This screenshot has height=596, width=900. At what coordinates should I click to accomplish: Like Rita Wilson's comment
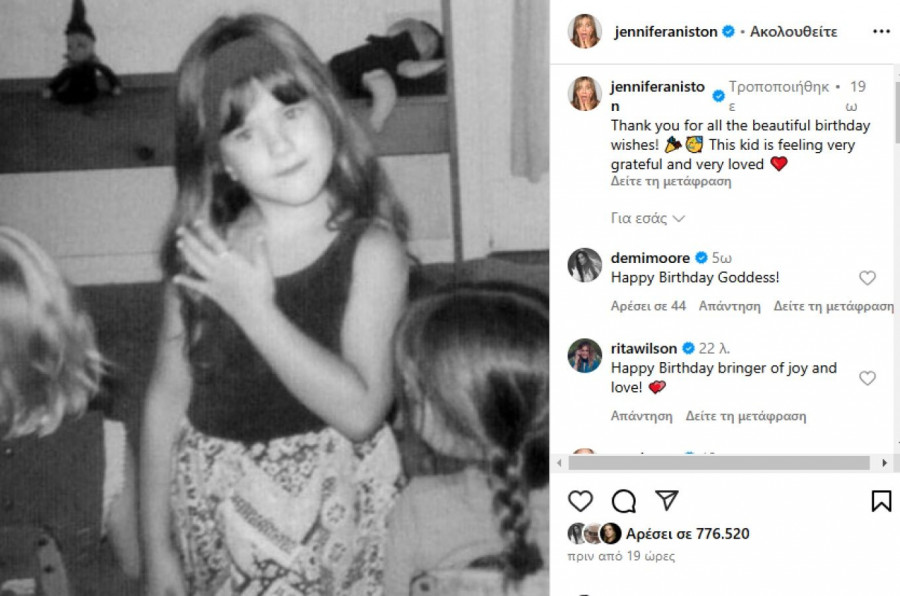867,378
